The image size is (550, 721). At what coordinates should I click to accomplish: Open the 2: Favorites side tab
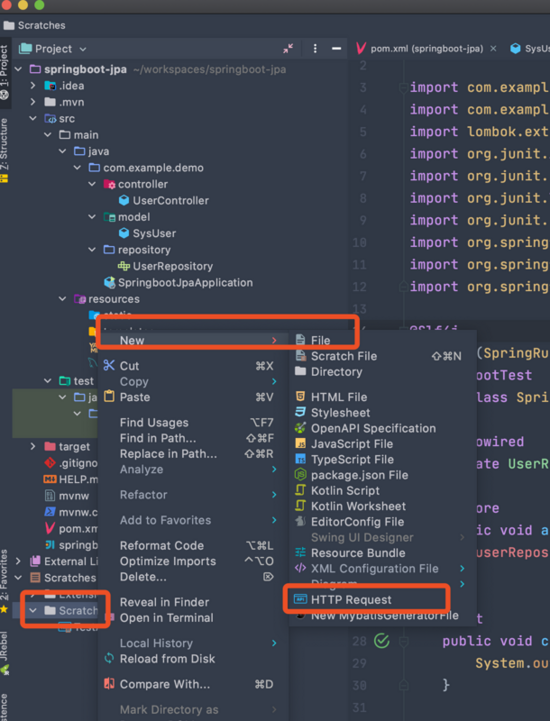pyautogui.click(x=5, y=581)
